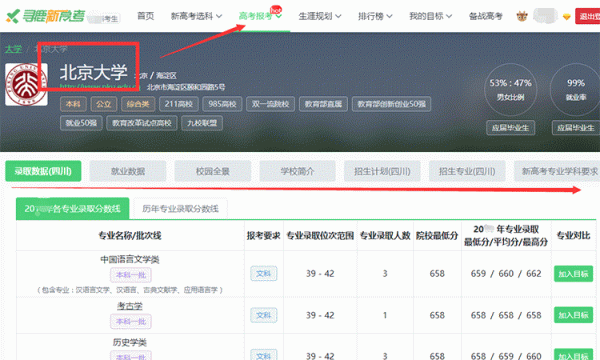Click the 53%:47% 男女比例 circle
Screen dimensions: 600x360
[x=510, y=90]
